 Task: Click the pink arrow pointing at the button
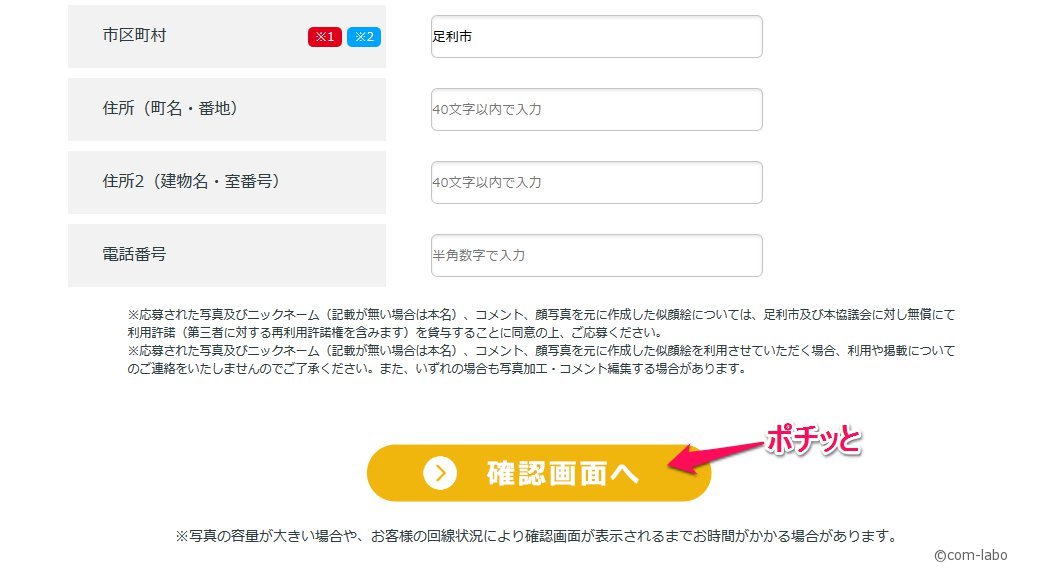pos(716,456)
